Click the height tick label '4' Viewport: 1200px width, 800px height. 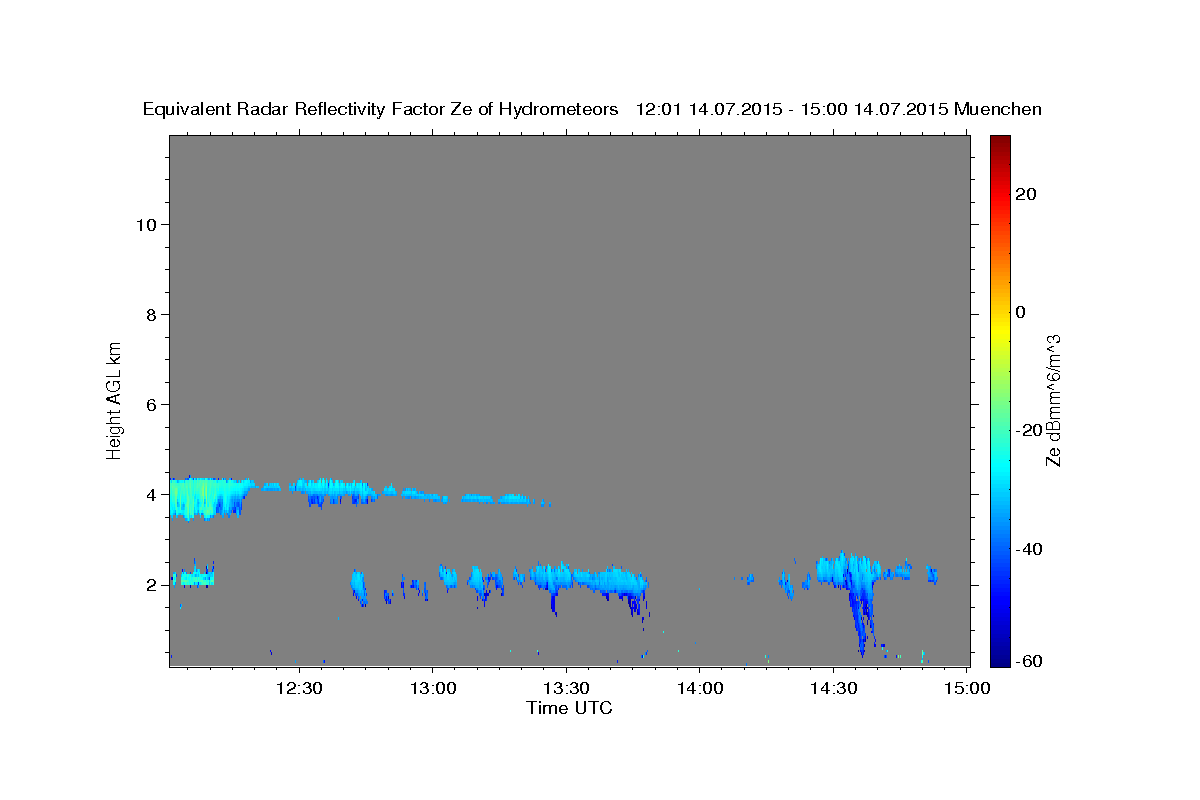pyautogui.click(x=152, y=495)
